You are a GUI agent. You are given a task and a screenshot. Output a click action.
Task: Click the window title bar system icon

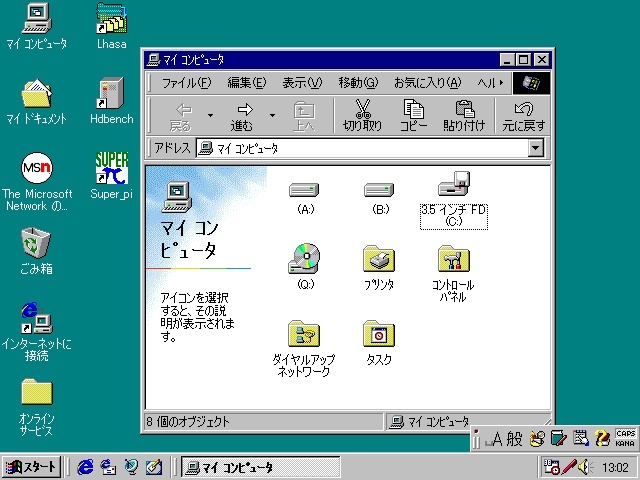click(x=153, y=60)
